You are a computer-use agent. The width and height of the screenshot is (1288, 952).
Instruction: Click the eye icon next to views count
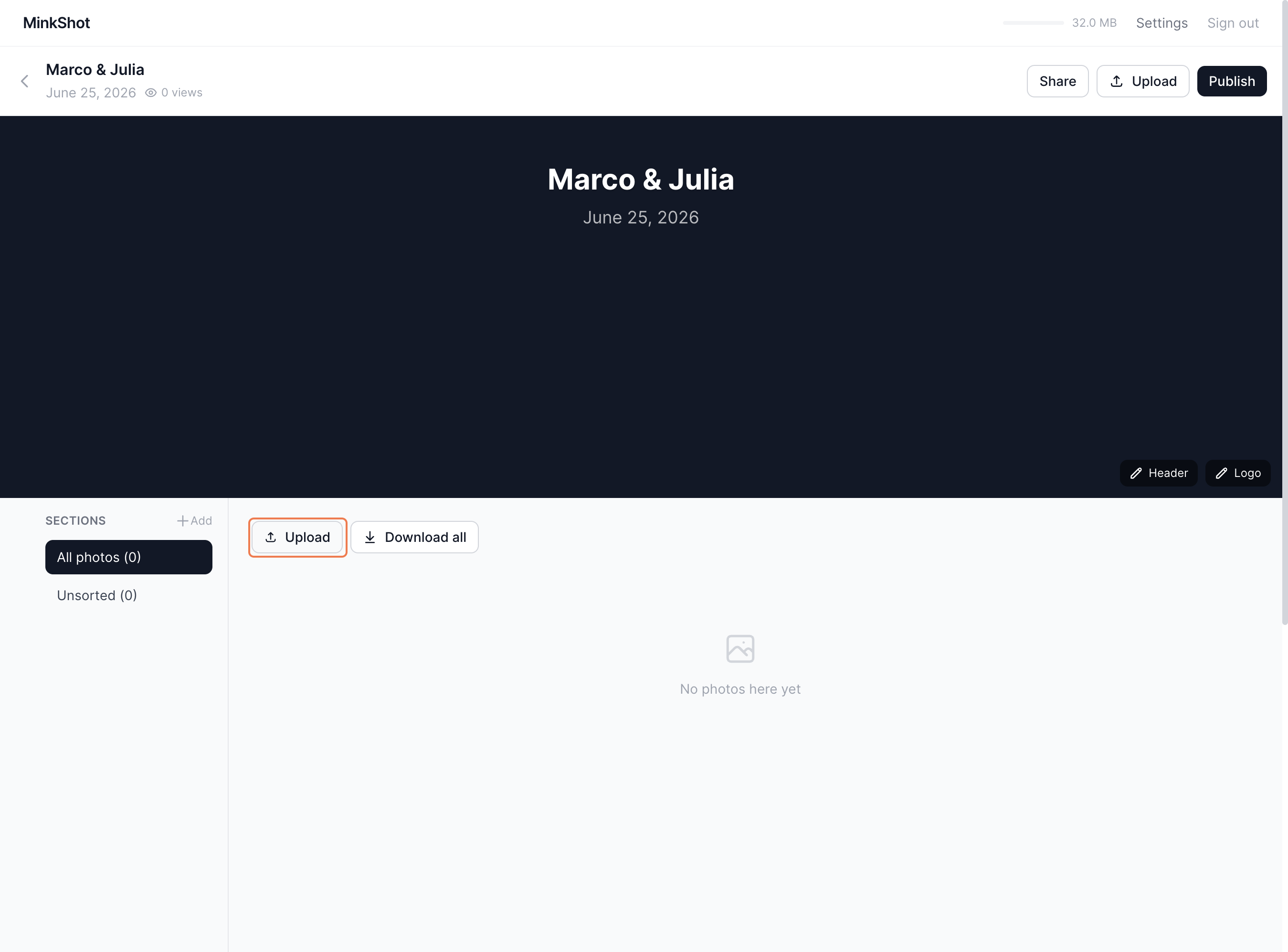[150, 92]
